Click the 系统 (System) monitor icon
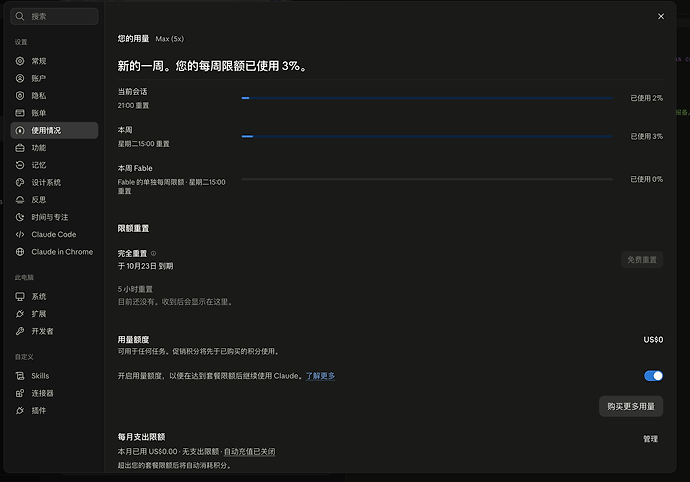690x482 pixels. 20,297
